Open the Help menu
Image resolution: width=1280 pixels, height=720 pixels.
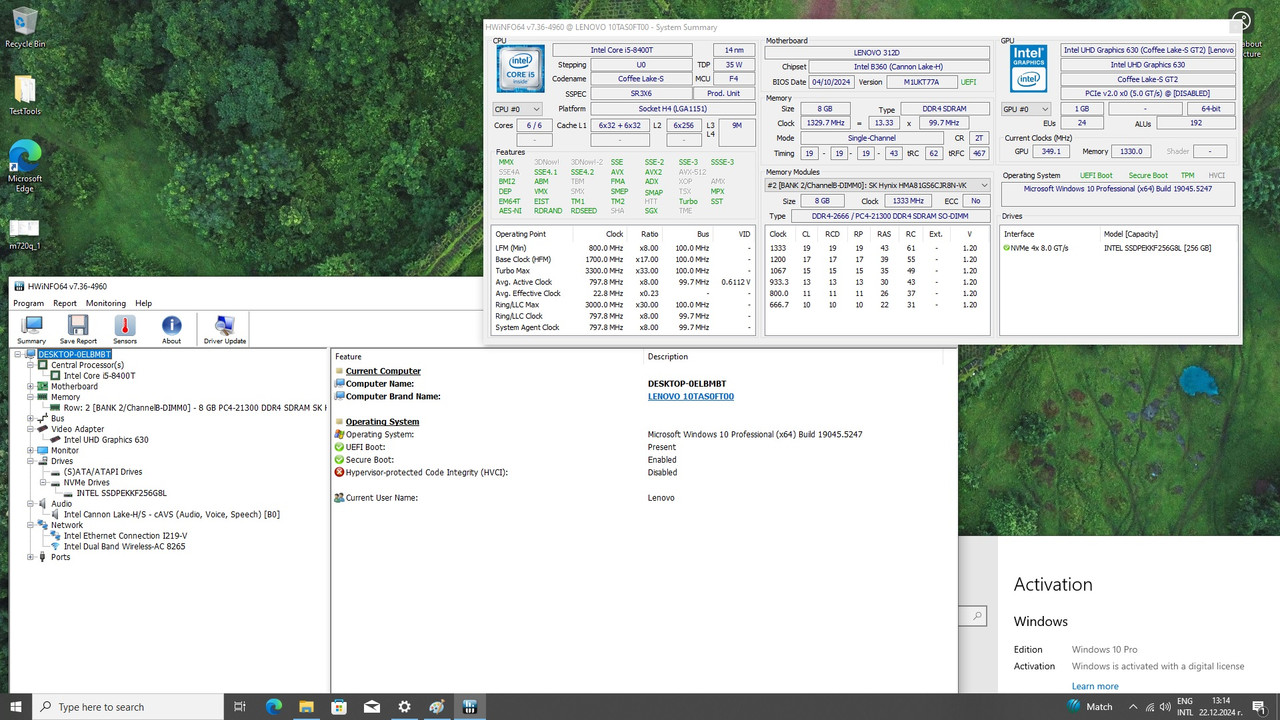click(x=144, y=303)
